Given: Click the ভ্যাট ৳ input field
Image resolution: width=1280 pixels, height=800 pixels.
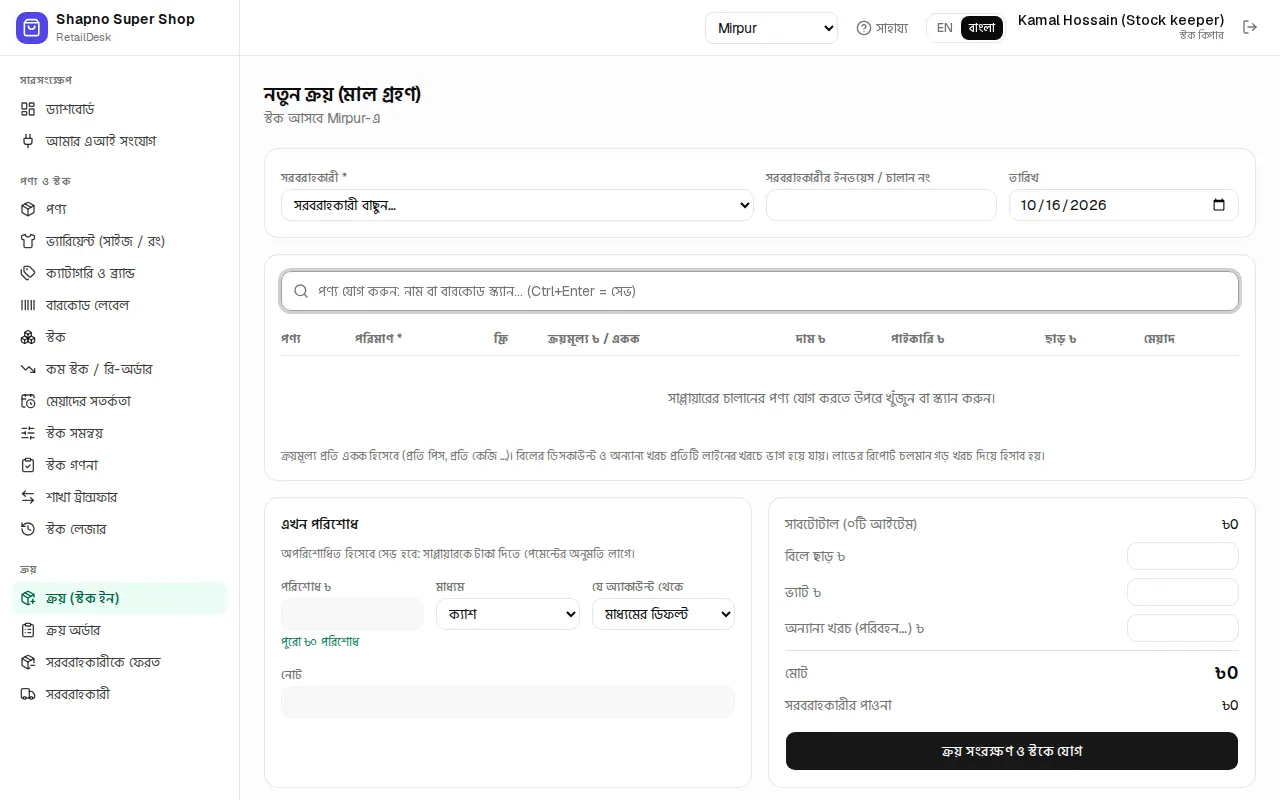Looking at the screenshot, I should coord(1183,592).
